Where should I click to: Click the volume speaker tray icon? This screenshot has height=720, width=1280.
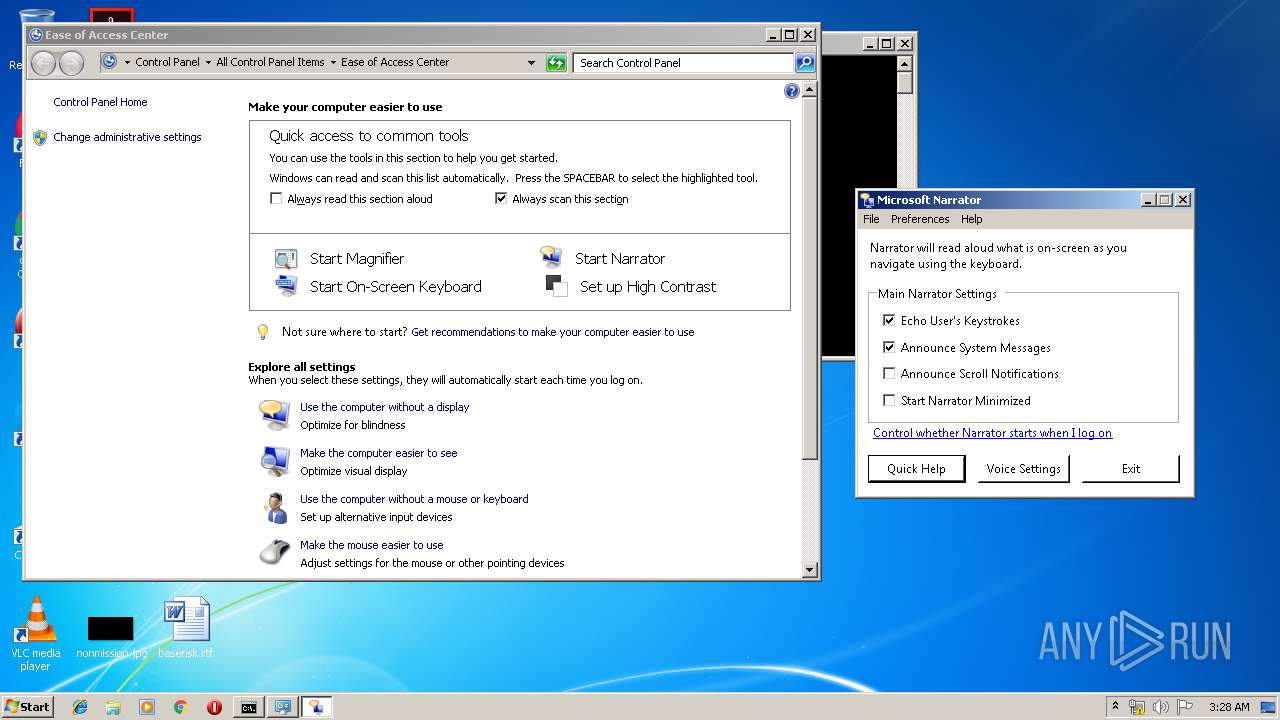(1160, 707)
